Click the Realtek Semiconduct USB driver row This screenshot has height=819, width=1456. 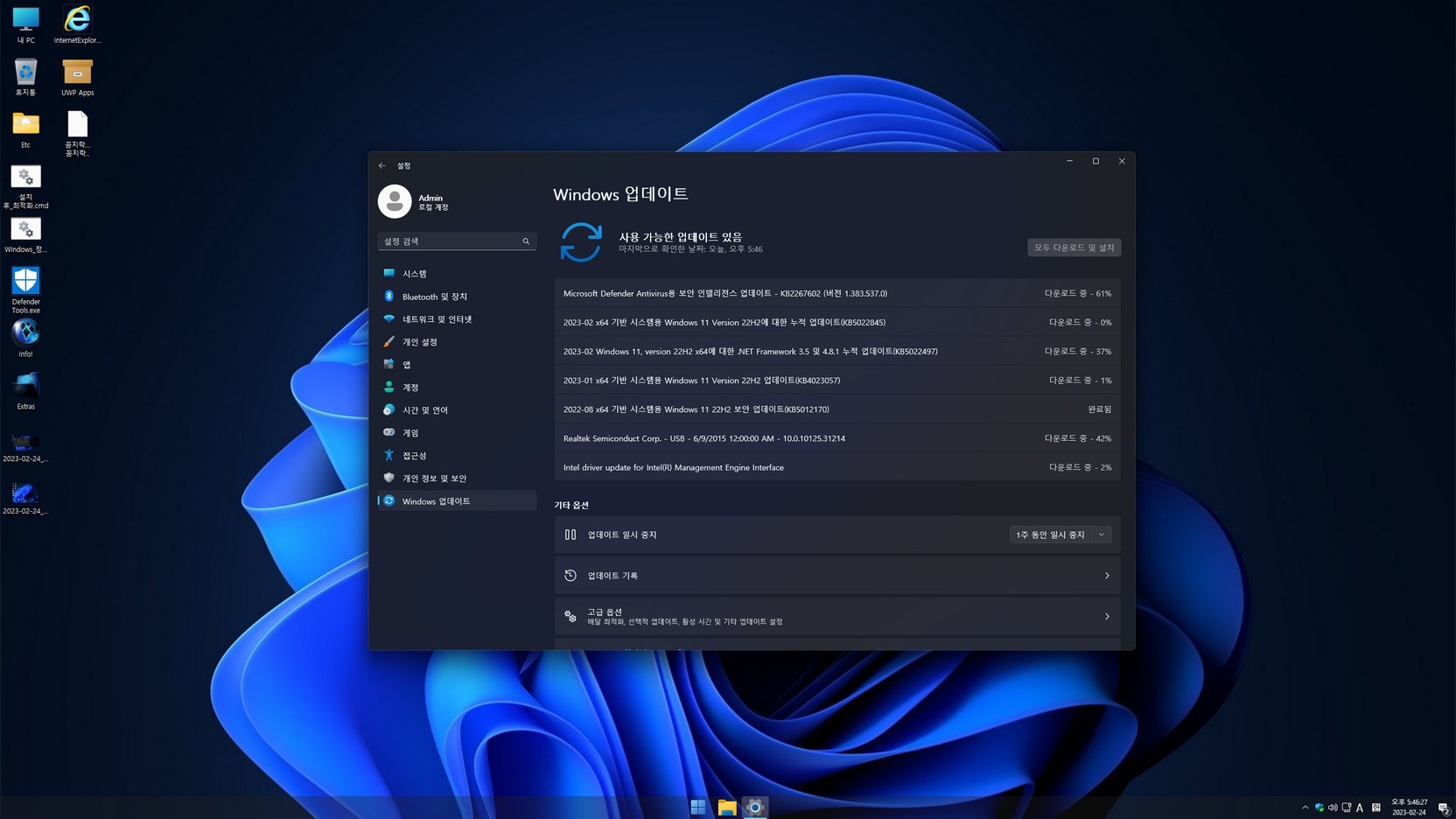pyautogui.click(x=837, y=437)
